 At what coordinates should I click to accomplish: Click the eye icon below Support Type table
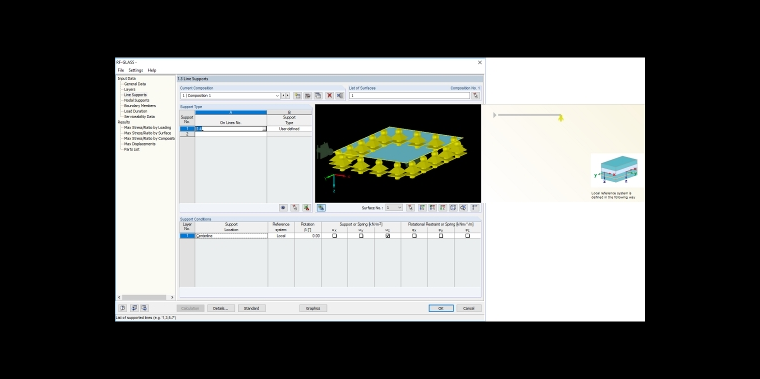[x=284, y=207]
